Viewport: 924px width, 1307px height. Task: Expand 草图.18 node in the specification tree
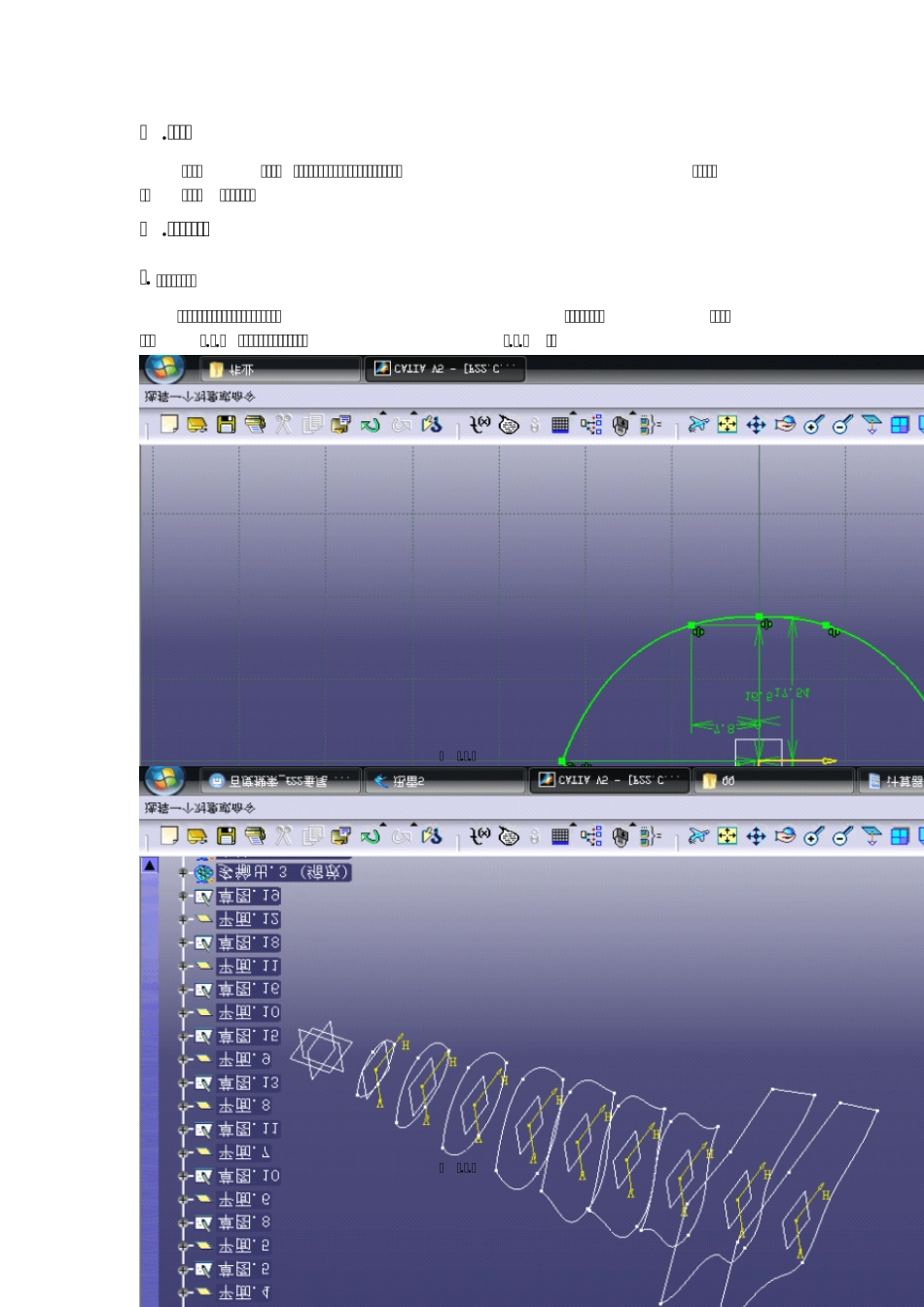[183, 943]
